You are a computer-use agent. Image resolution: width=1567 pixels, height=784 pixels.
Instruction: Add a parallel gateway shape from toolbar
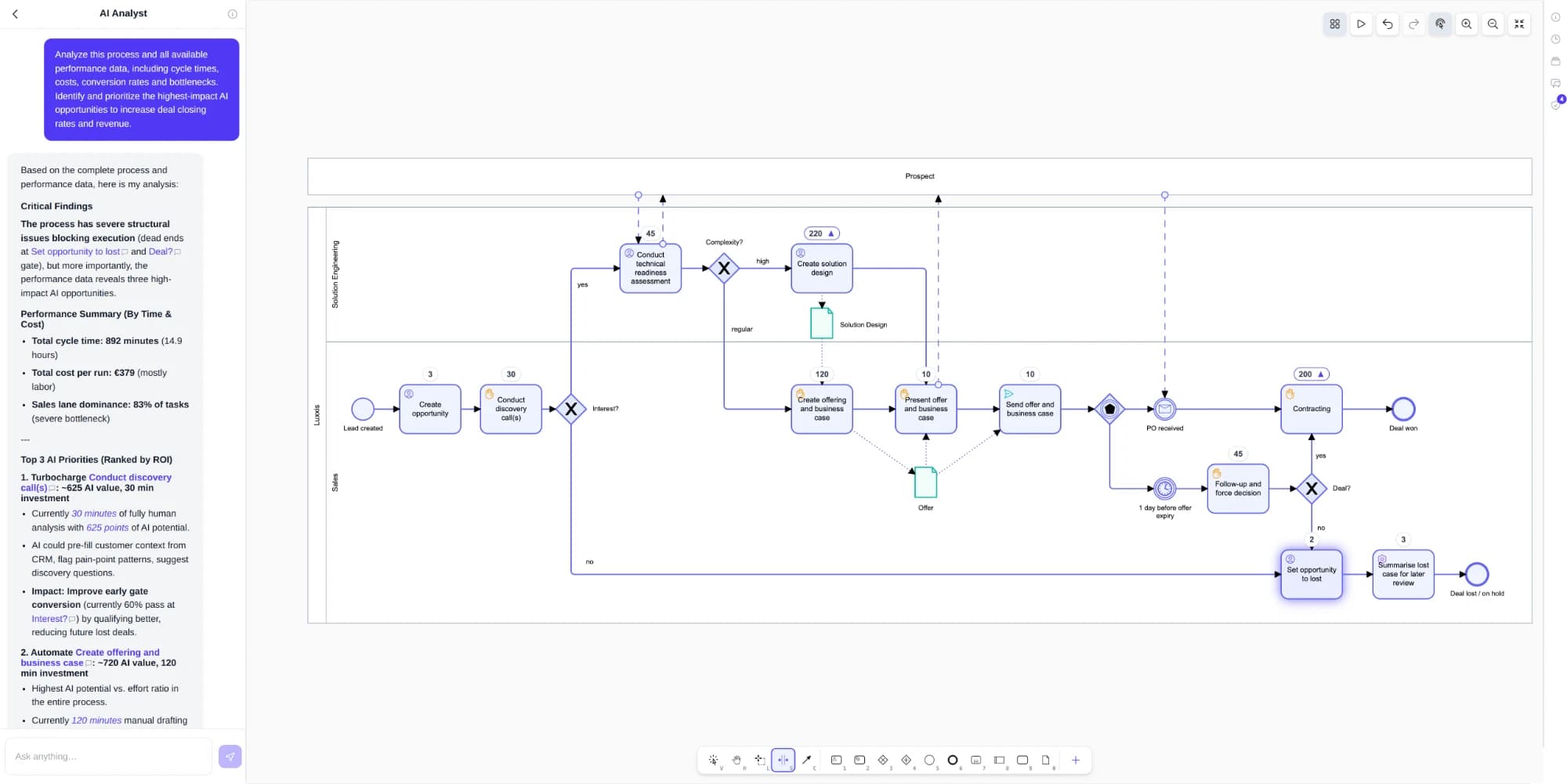tap(907, 760)
